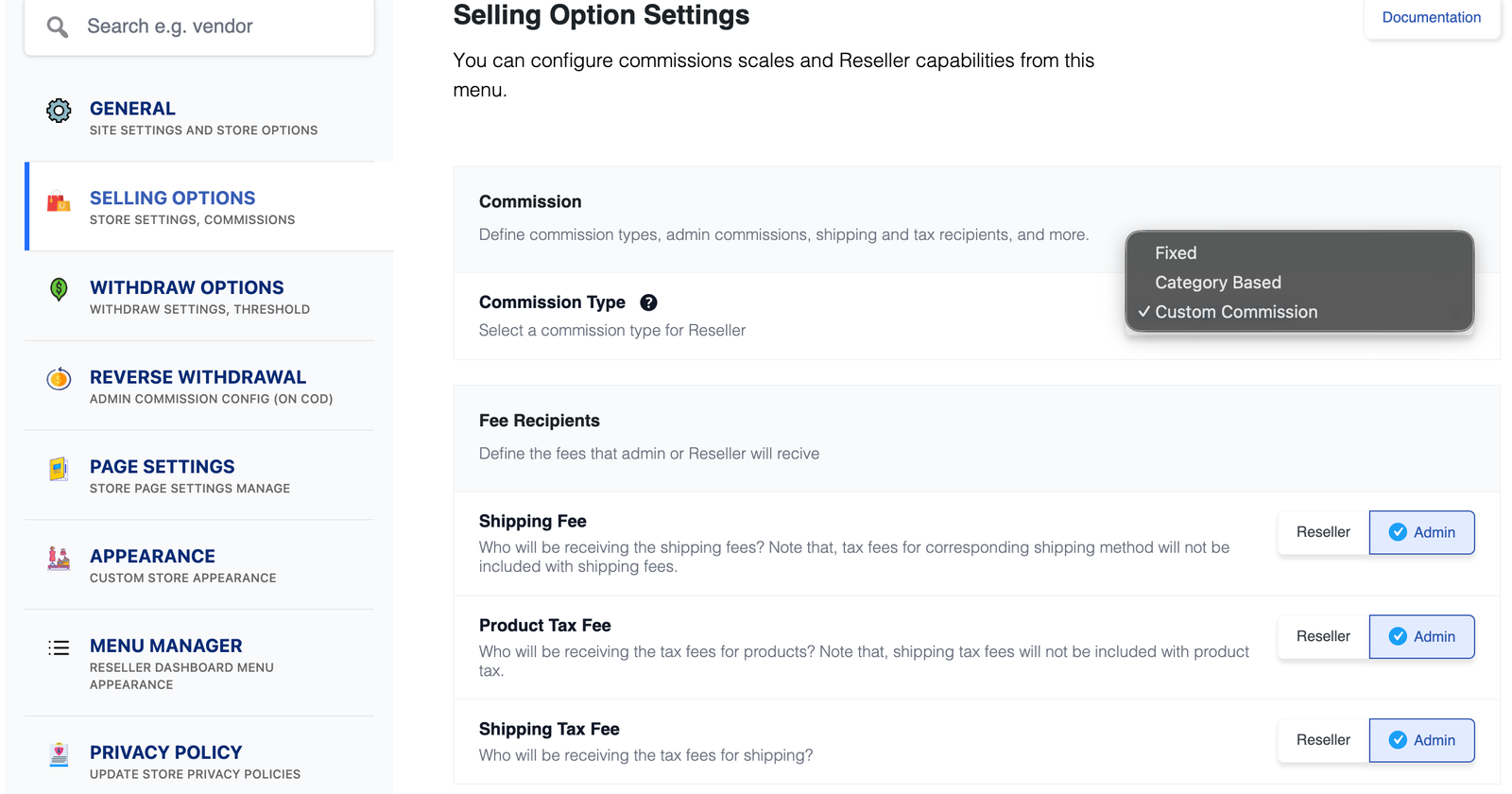Go to the Reverse Withdrawal settings tab
This screenshot has width=1512, height=794.
pos(198,377)
